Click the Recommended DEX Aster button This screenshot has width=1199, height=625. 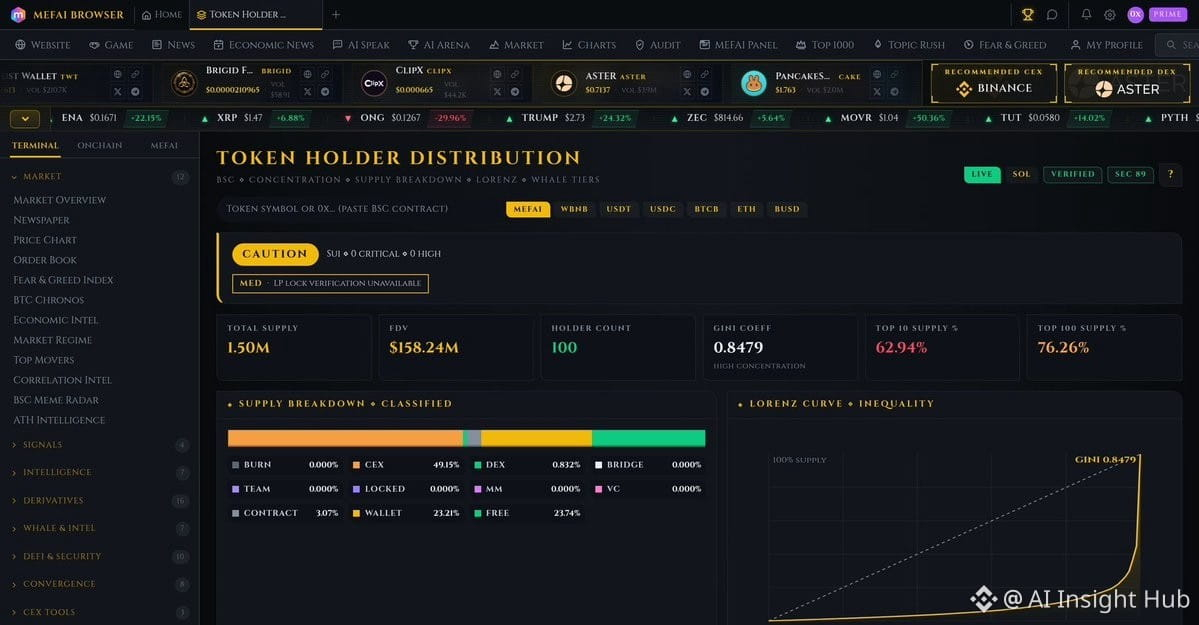click(x=1127, y=83)
